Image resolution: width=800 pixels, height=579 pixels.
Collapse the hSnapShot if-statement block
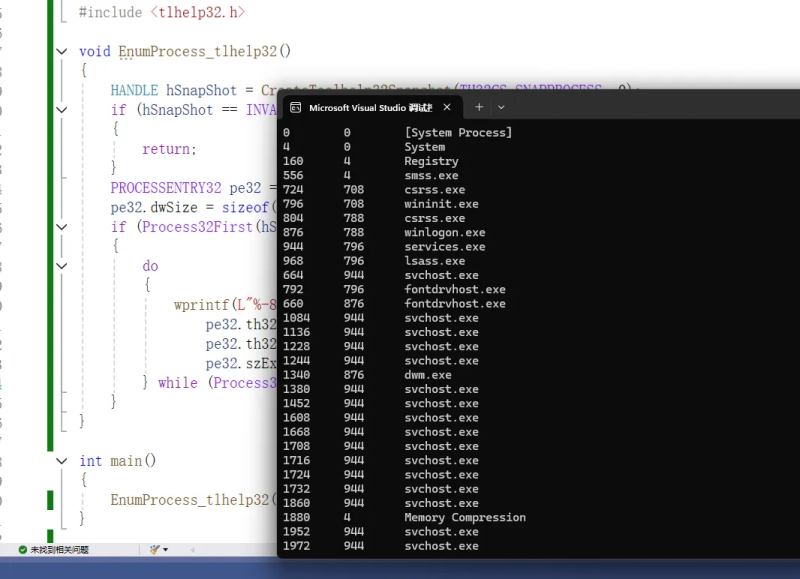[61, 110]
